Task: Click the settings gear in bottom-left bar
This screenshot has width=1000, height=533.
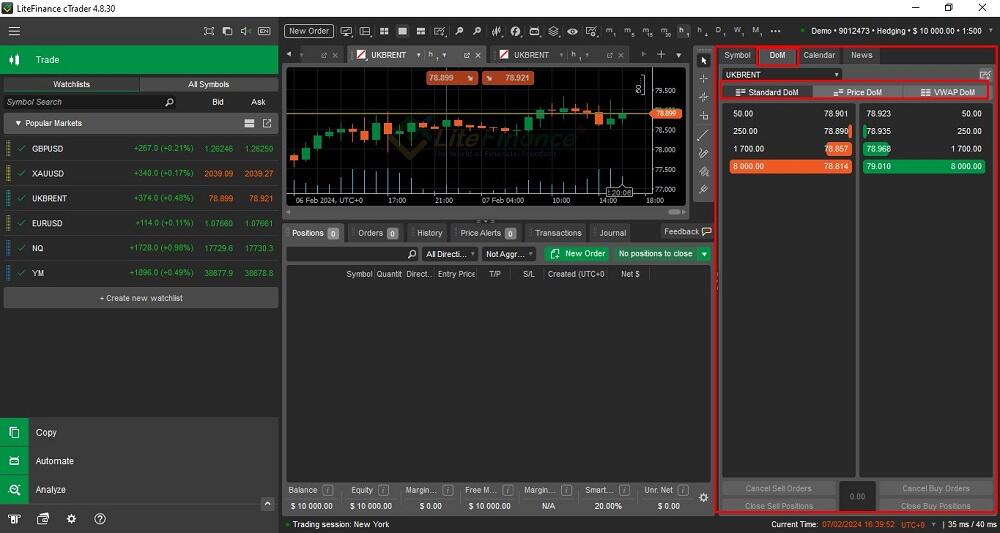Action: tap(71, 519)
